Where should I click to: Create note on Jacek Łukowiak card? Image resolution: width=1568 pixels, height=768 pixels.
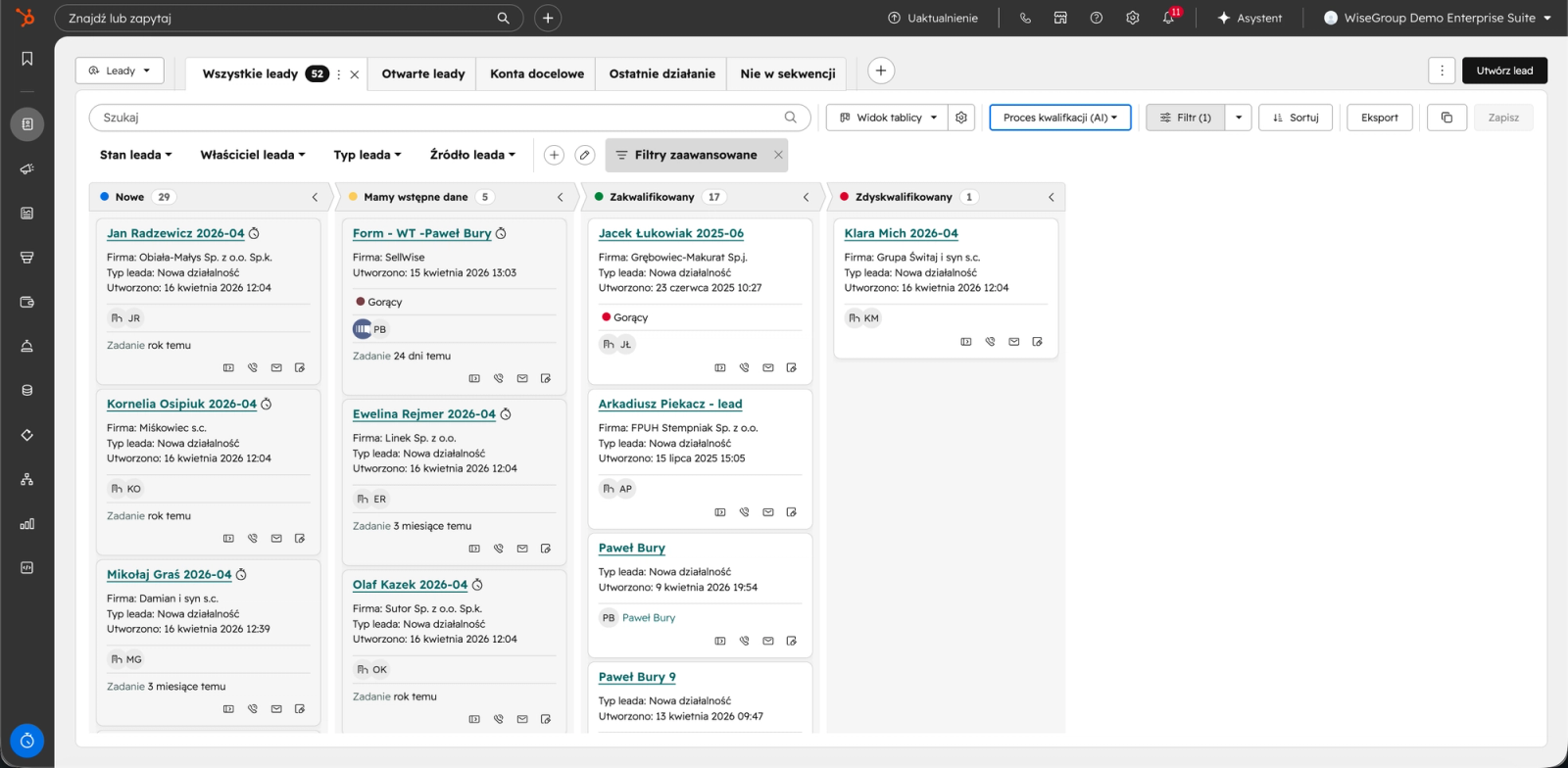coord(792,367)
